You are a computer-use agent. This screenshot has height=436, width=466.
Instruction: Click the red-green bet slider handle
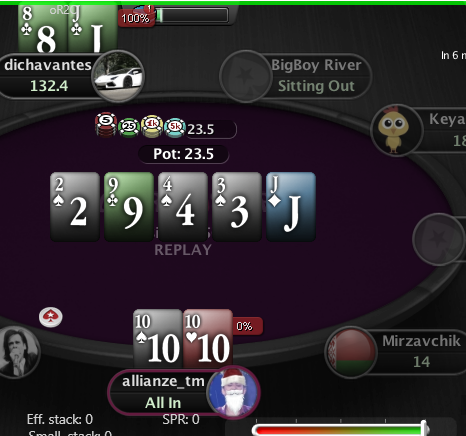424,428
